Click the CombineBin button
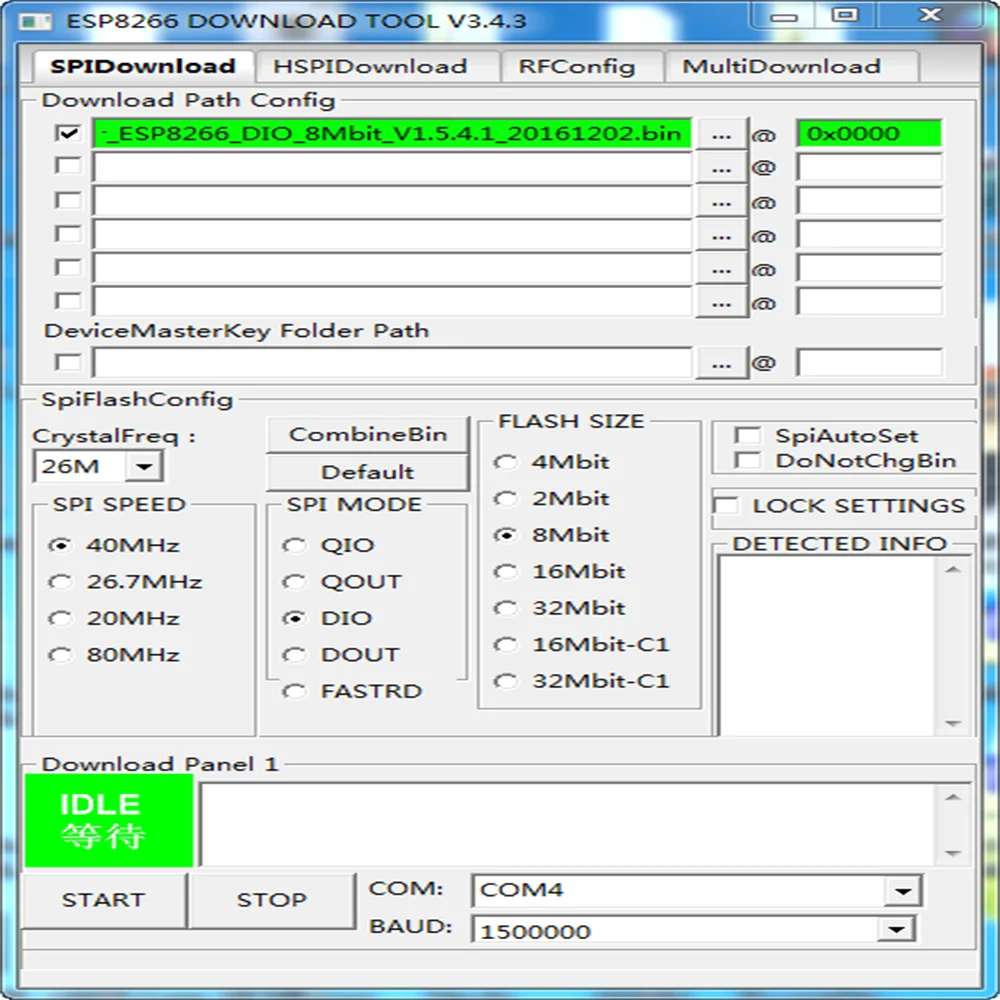1000x1000 pixels. (x=368, y=434)
